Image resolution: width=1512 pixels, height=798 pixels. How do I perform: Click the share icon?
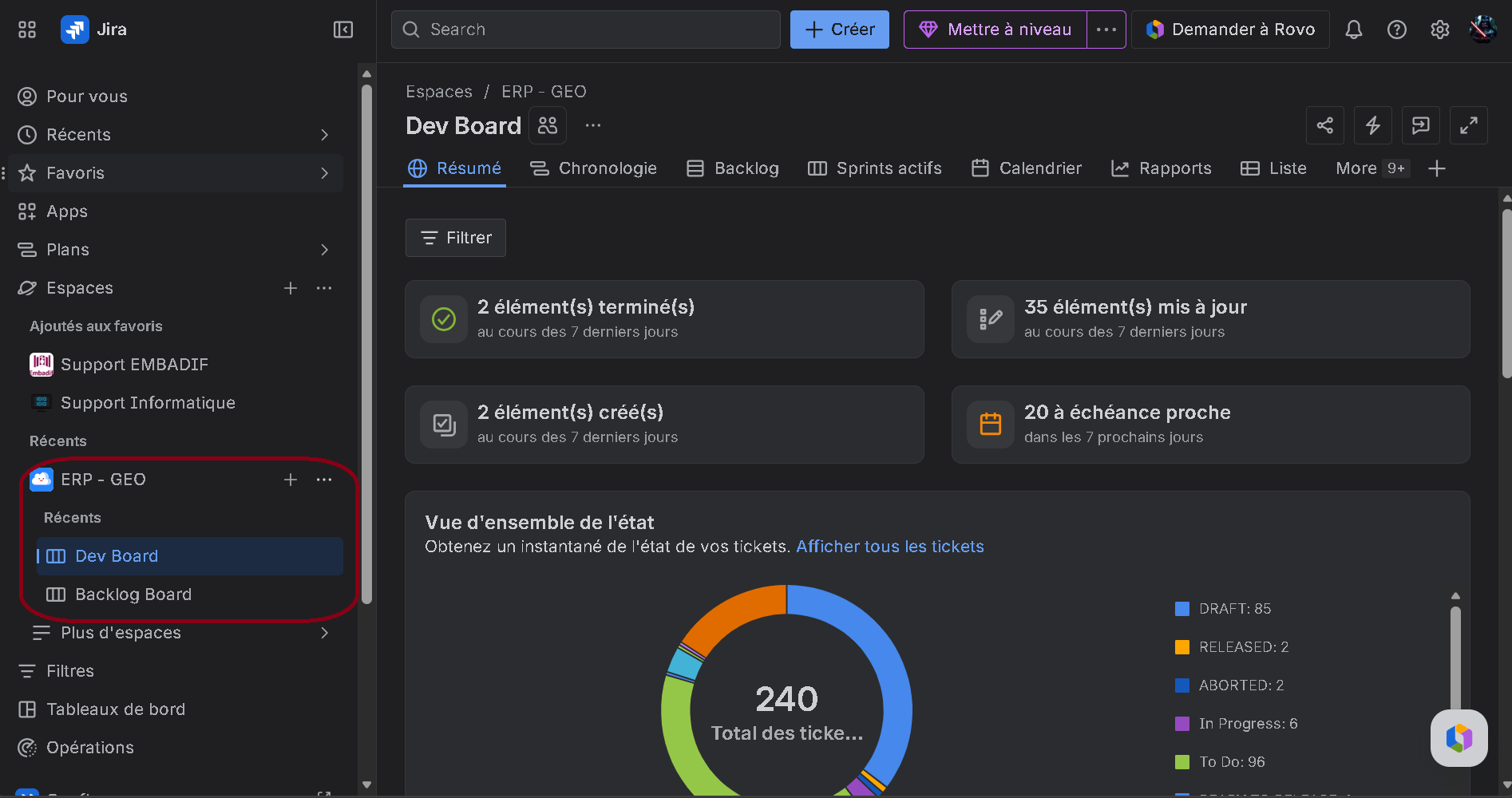[x=1325, y=125]
